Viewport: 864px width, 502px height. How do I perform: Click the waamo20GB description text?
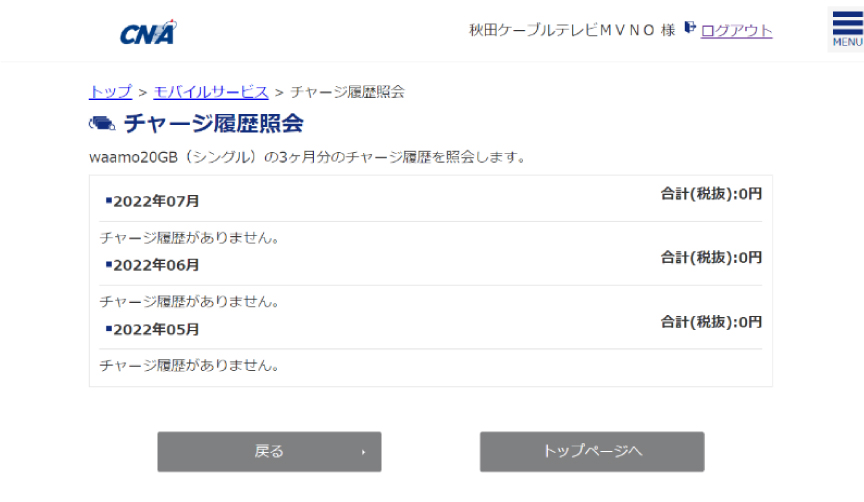(307, 157)
